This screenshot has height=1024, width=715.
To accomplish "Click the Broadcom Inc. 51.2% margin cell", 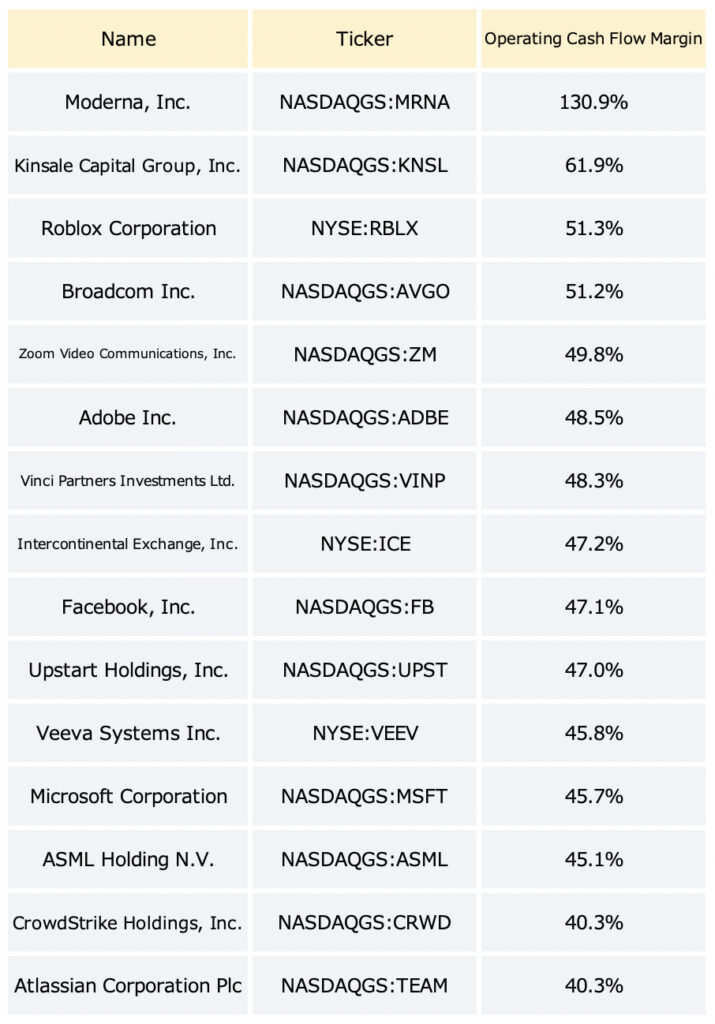I will tap(593, 291).
